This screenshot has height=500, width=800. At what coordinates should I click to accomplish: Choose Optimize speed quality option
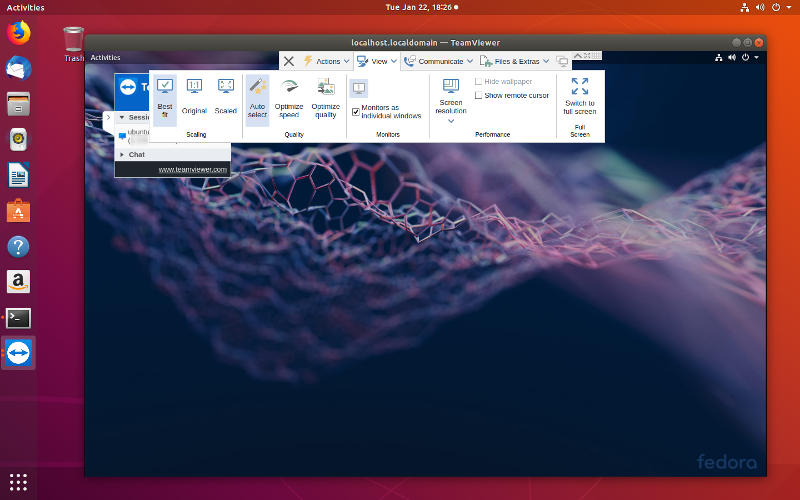point(289,99)
